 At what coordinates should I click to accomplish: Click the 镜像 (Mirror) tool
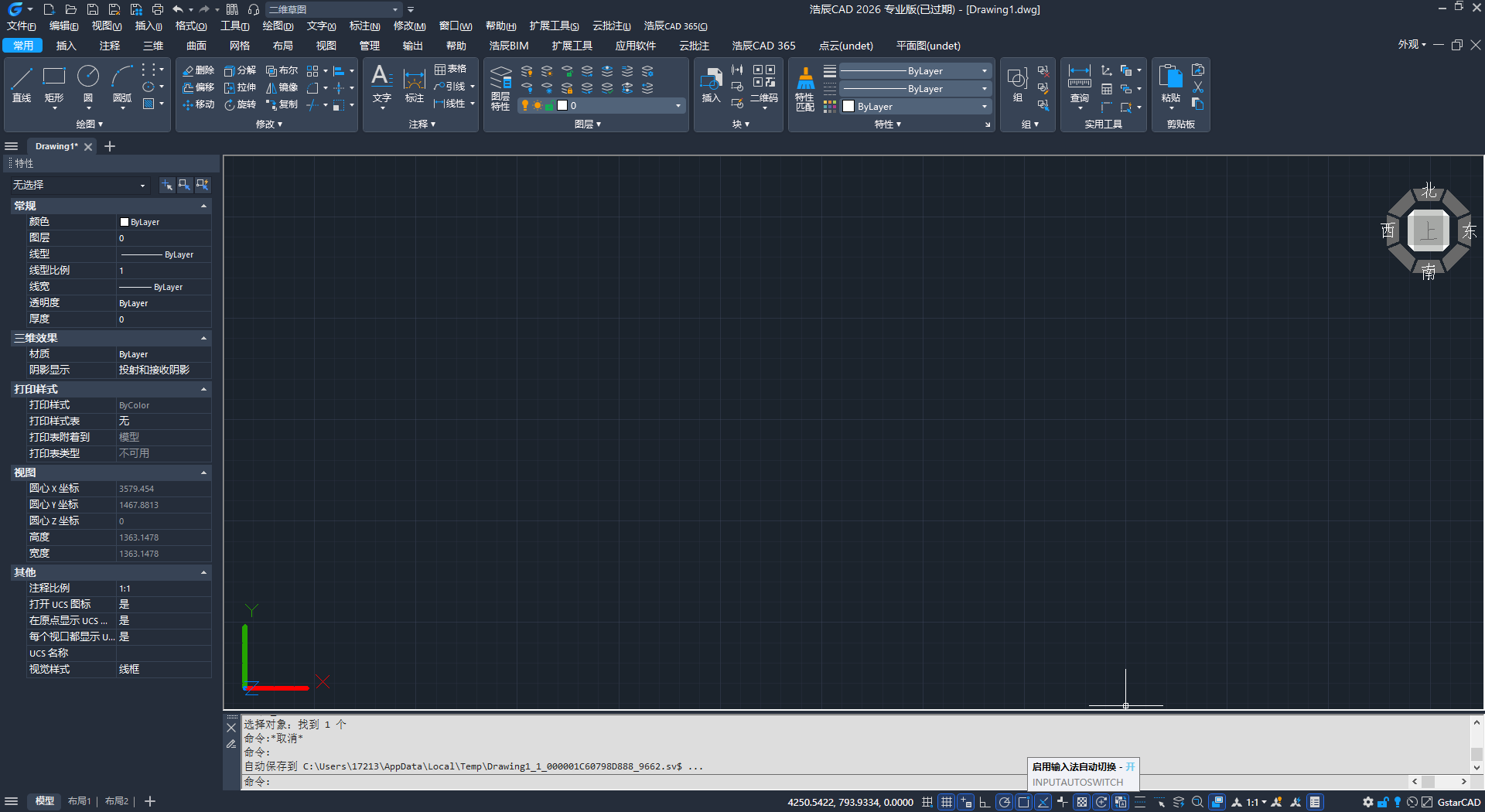(x=282, y=87)
